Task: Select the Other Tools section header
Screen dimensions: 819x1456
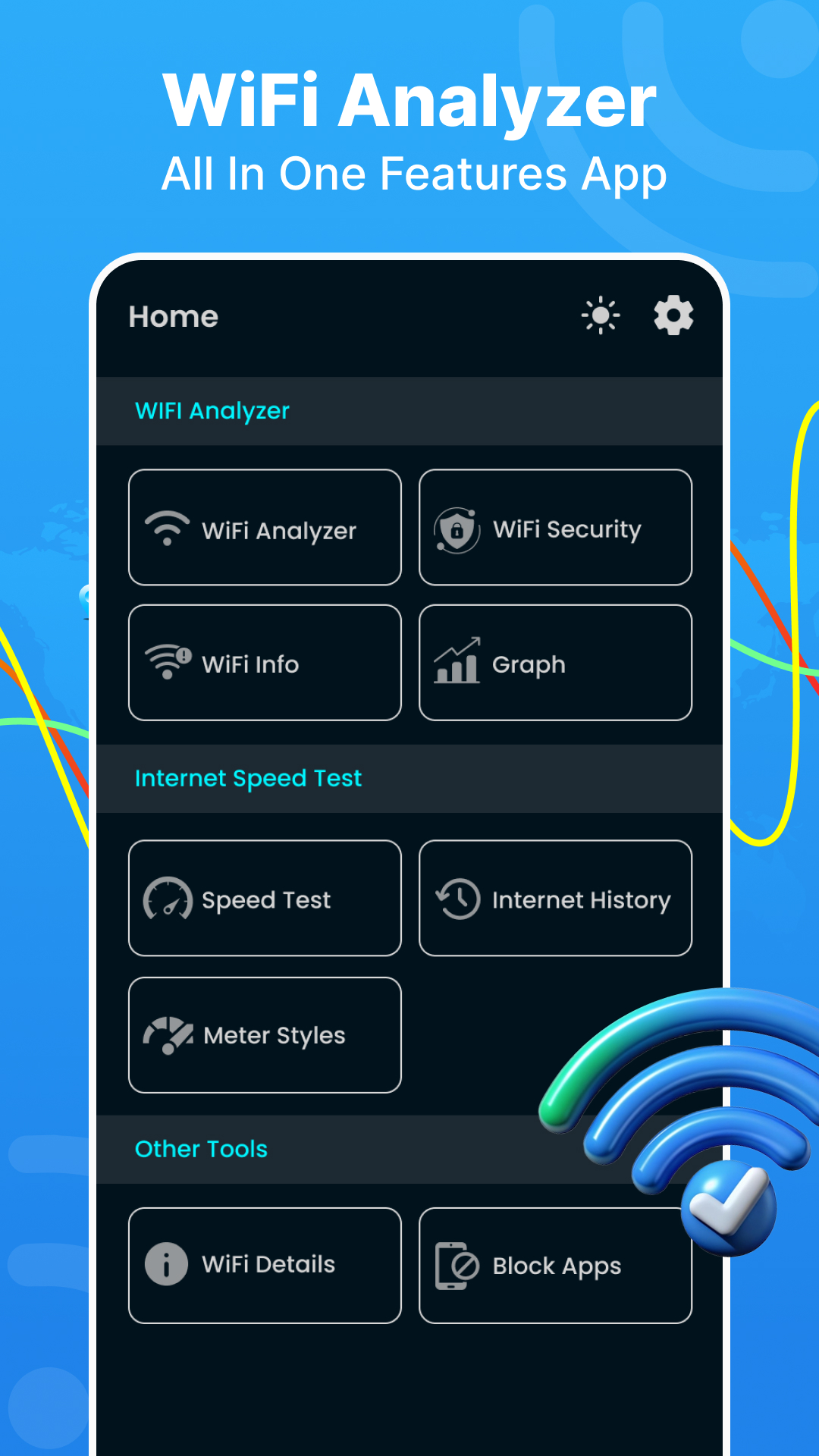Action: point(201,1149)
